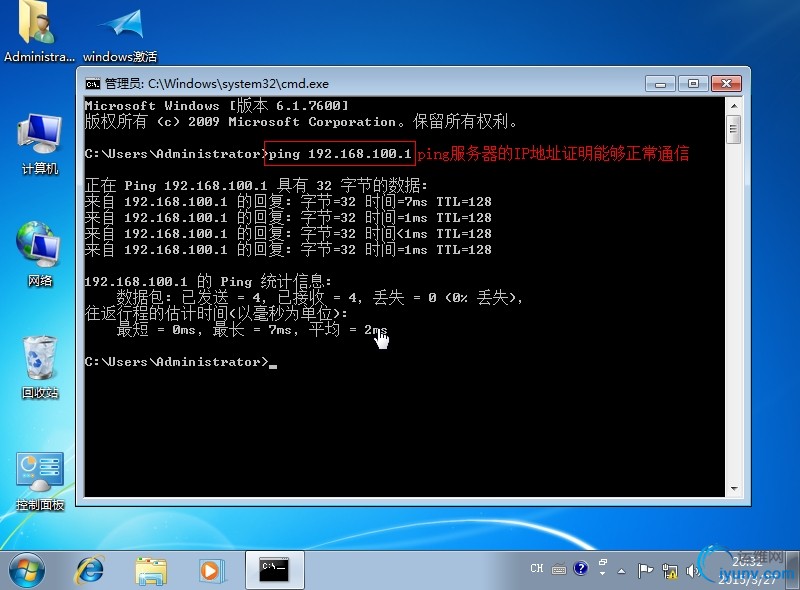Click the cmd scrollbar up arrow
Viewport: 800px width, 590px height.
point(734,106)
